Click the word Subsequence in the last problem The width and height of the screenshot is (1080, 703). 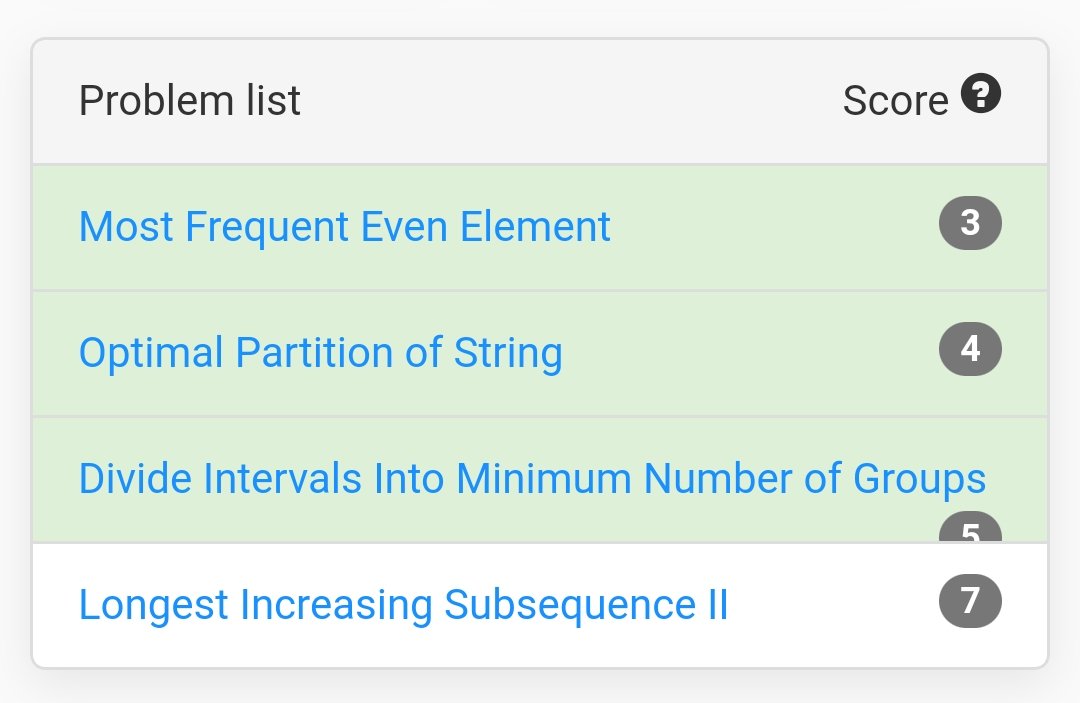point(570,605)
